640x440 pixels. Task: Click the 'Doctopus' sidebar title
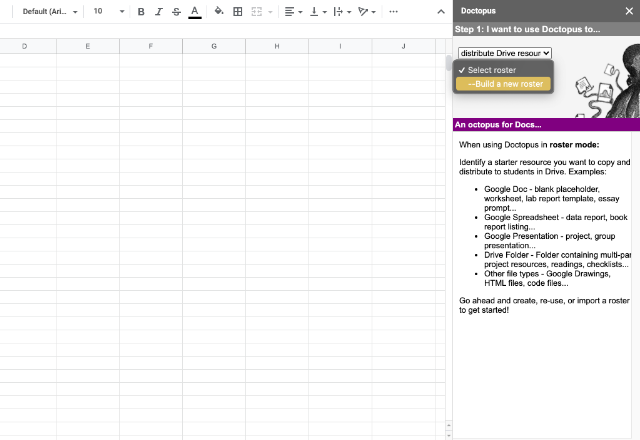coord(478,11)
